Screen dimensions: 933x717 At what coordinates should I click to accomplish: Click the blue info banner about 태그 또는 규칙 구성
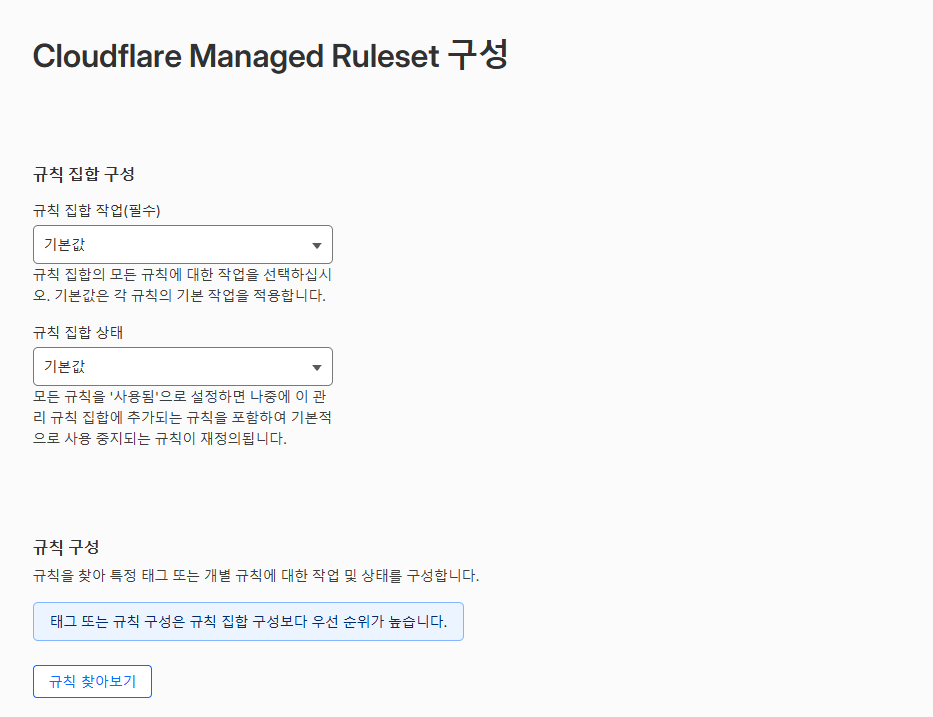pyautogui.click(x=248, y=622)
